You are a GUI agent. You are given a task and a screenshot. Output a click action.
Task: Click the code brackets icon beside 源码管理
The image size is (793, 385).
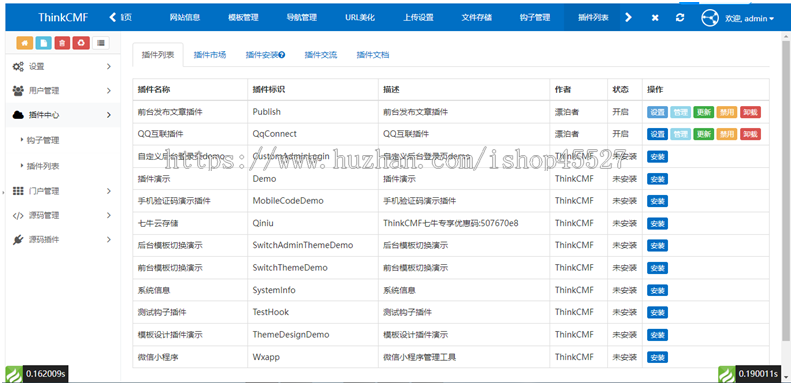pyautogui.click(x=18, y=216)
